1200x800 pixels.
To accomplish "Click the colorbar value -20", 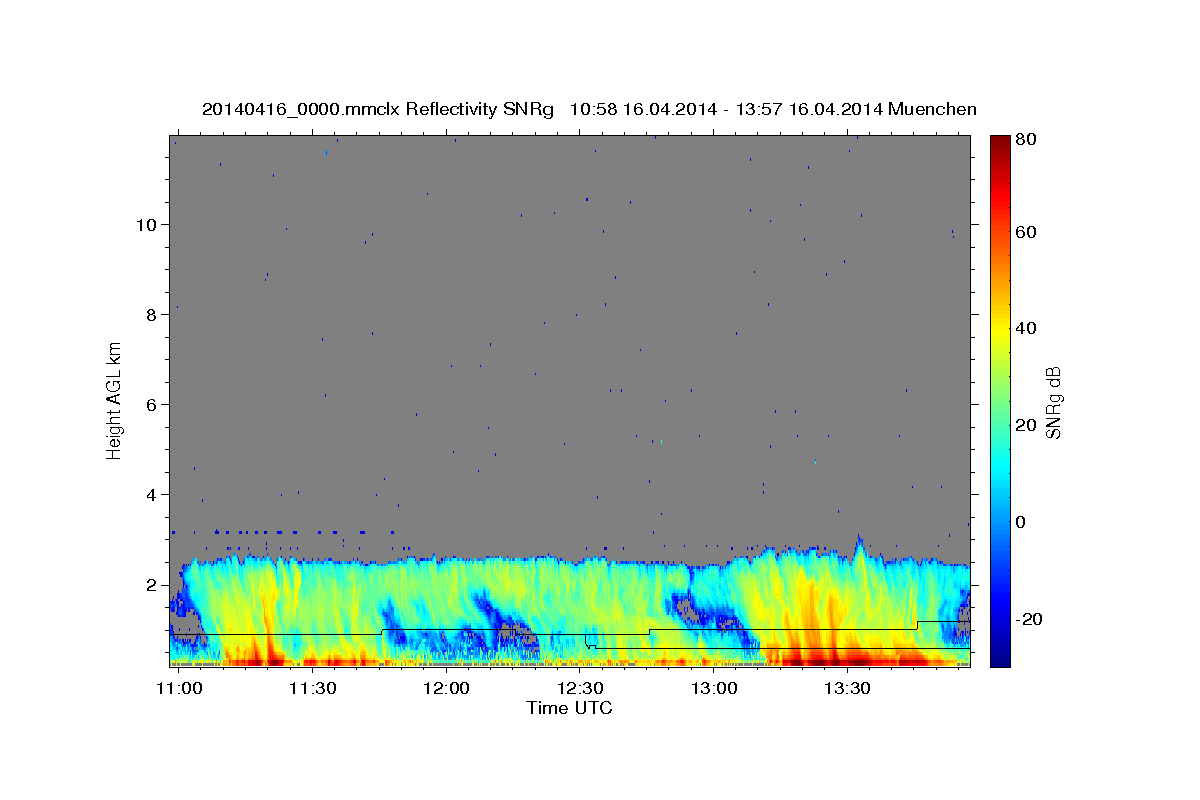I will point(1028,619).
